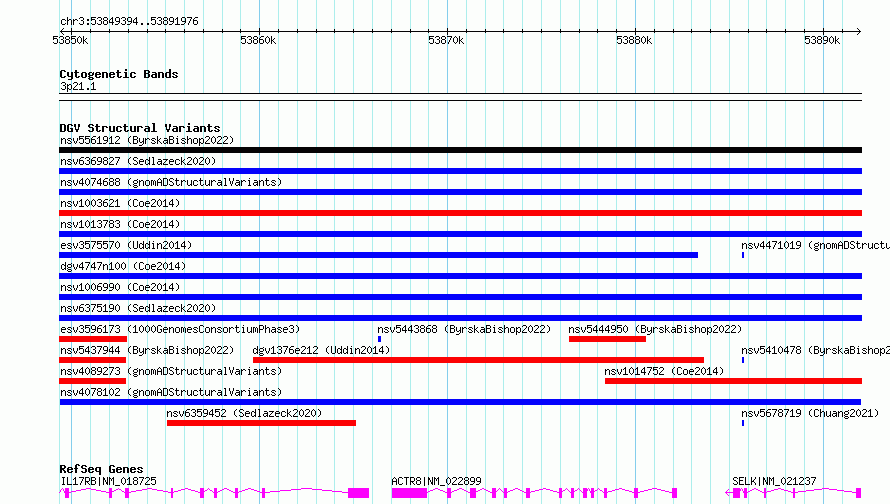This screenshot has height=504, width=890.
Task: Click the large magenta first exon of ACTR8
Action: [x=409, y=493]
